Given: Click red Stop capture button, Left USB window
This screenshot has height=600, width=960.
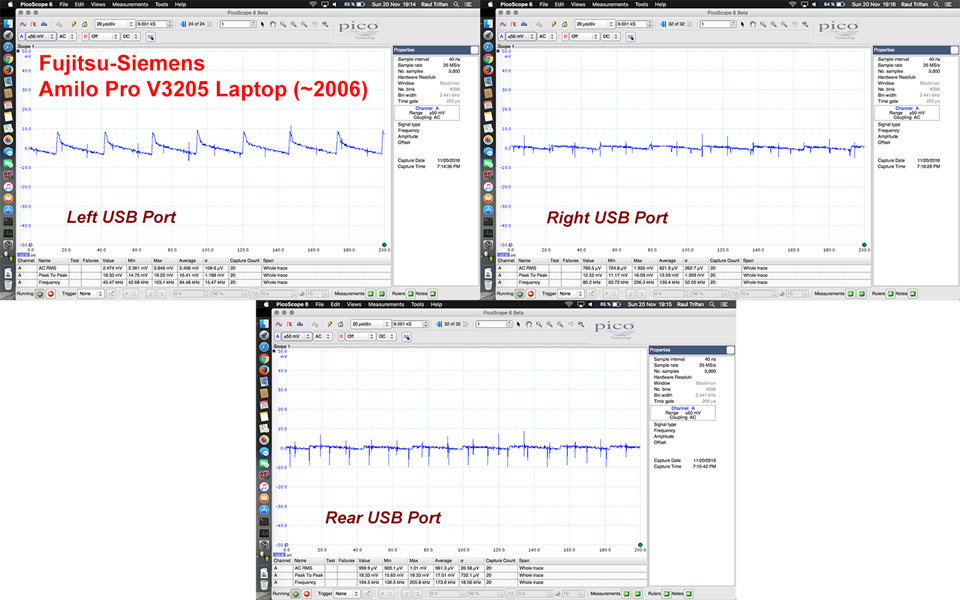Looking at the screenshot, I should [51, 294].
